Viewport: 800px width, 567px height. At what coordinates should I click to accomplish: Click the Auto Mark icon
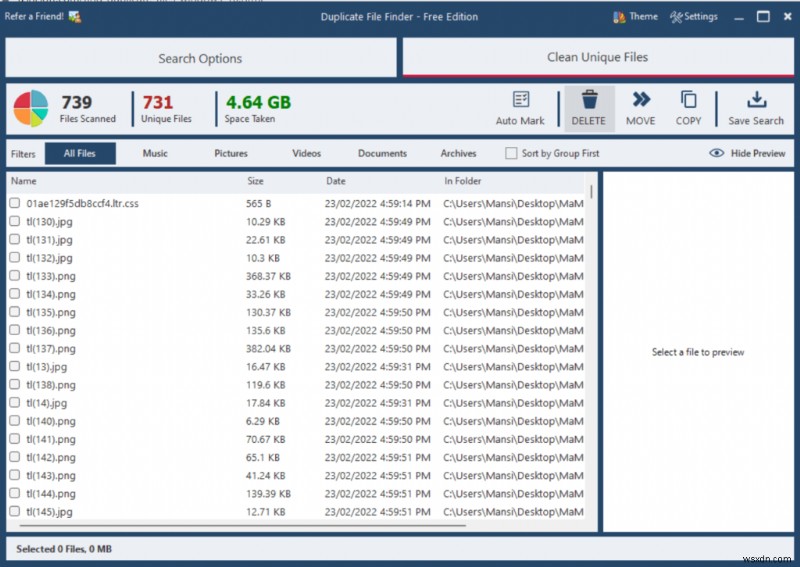[x=520, y=101]
